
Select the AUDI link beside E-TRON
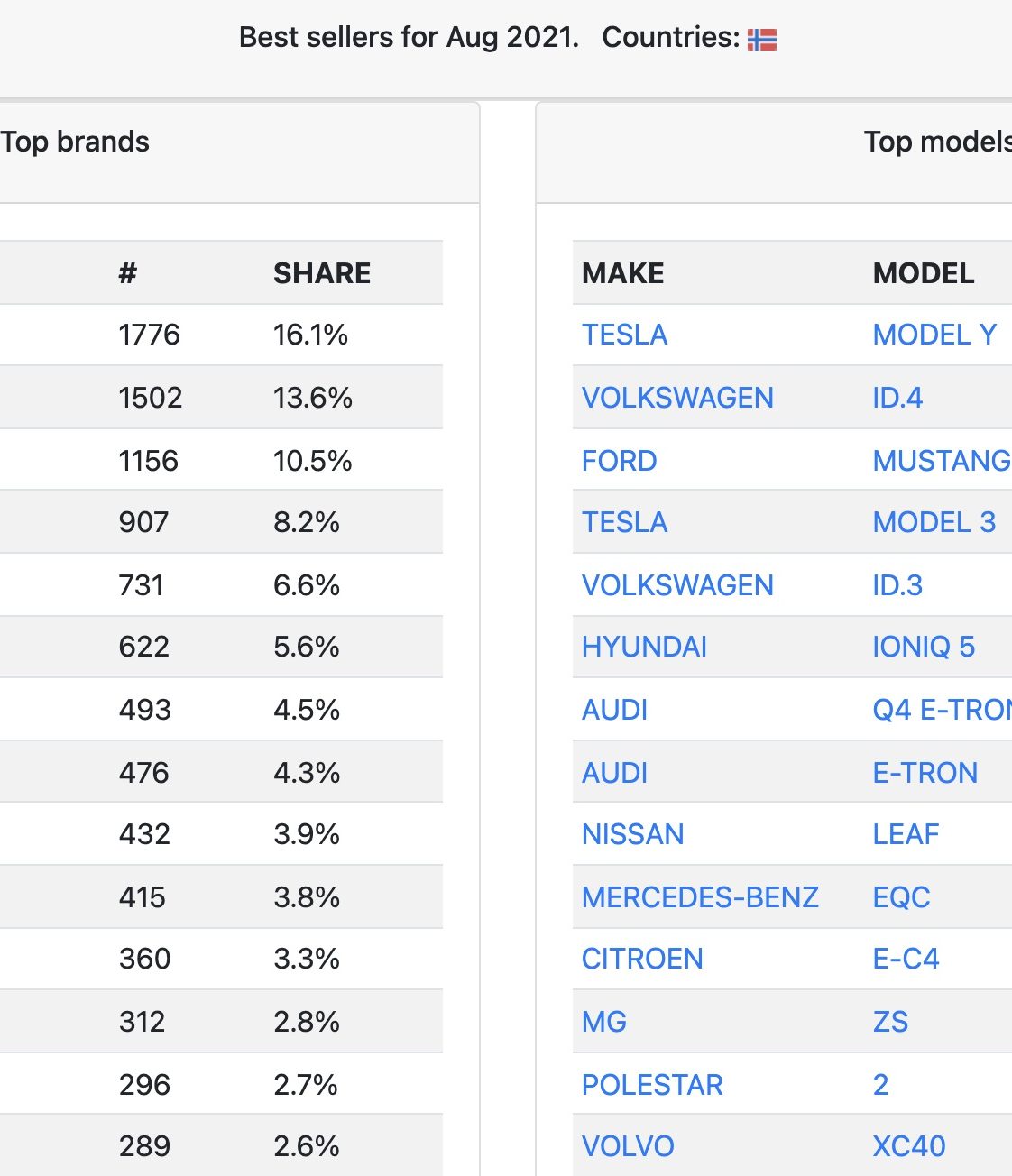click(x=614, y=773)
